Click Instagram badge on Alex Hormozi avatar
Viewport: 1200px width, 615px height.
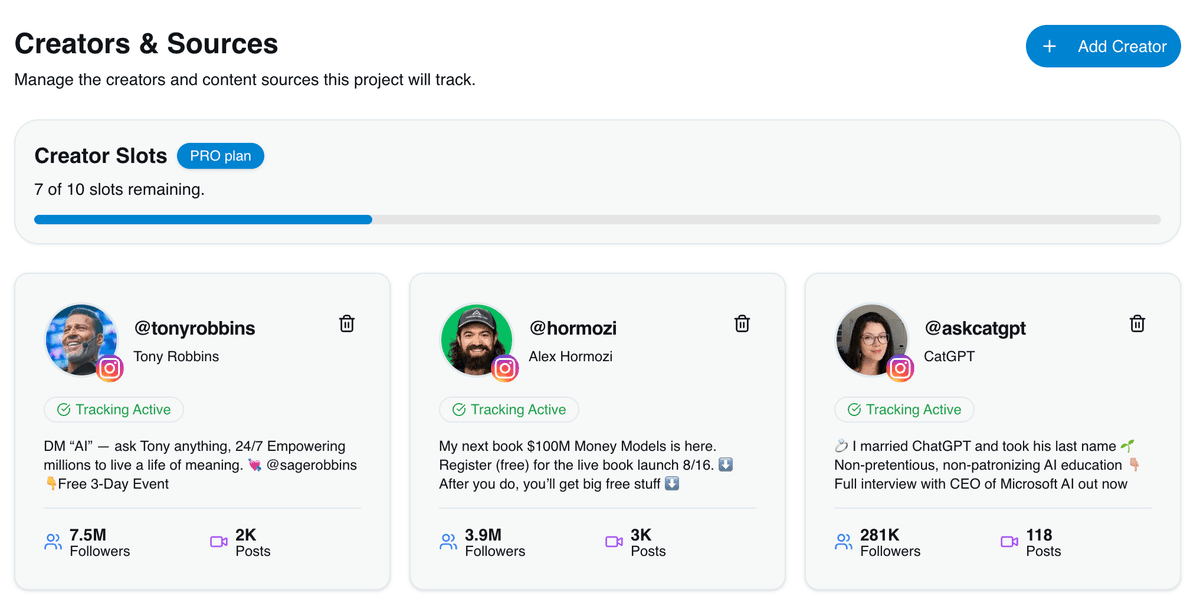click(x=505, y=368)
